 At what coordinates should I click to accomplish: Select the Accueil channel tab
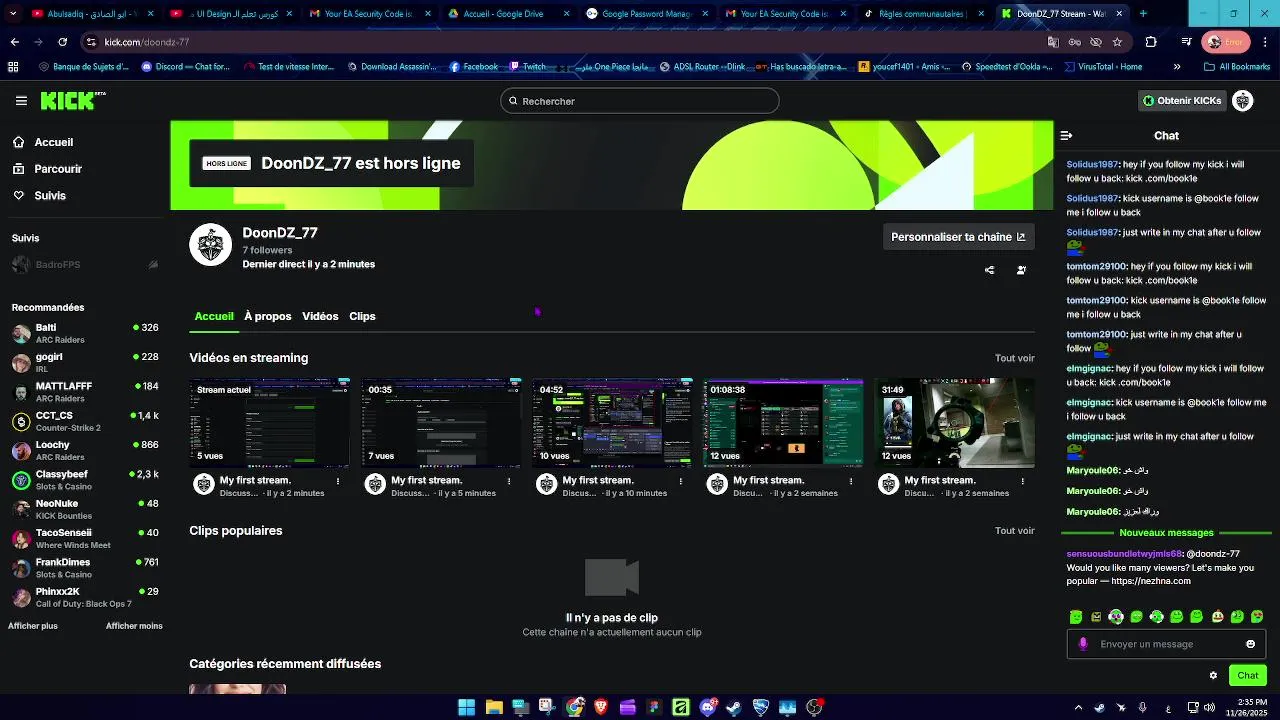point(214,316)
